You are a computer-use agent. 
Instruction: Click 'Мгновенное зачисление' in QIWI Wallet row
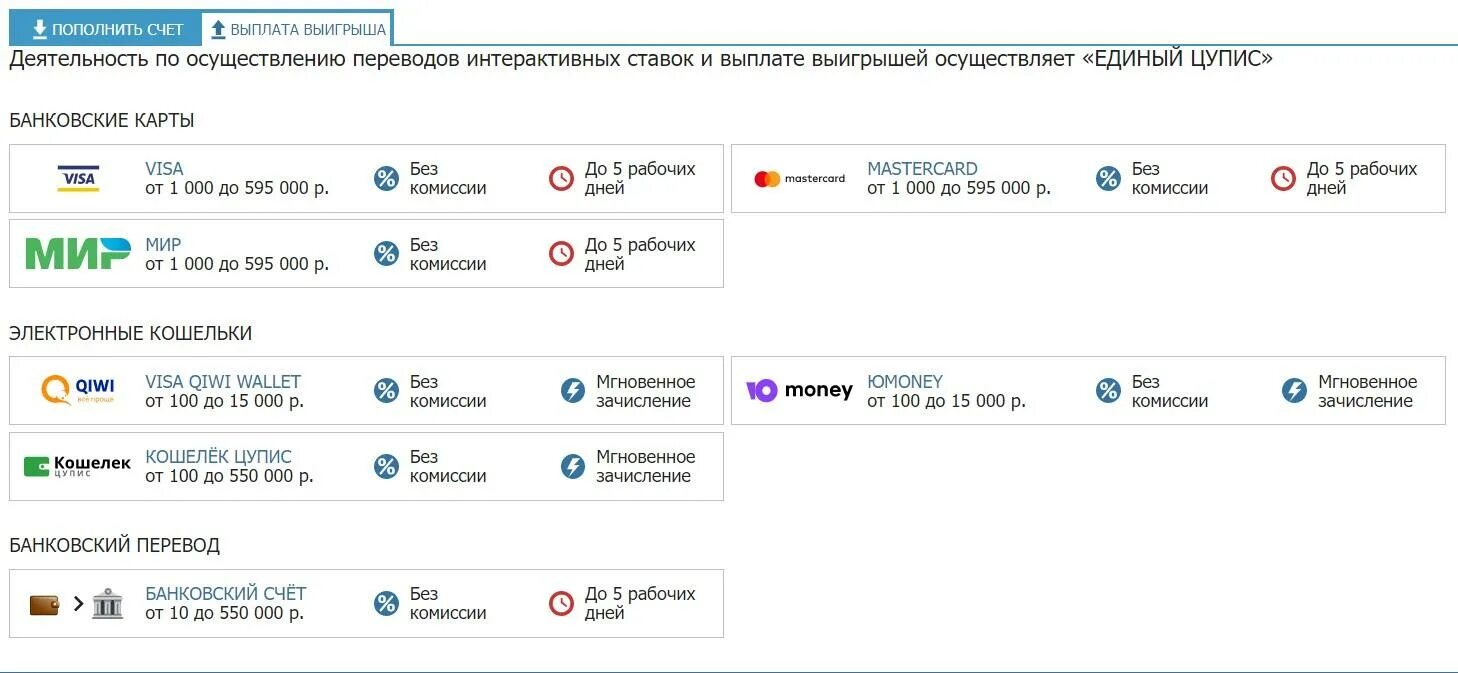point(645,391)
